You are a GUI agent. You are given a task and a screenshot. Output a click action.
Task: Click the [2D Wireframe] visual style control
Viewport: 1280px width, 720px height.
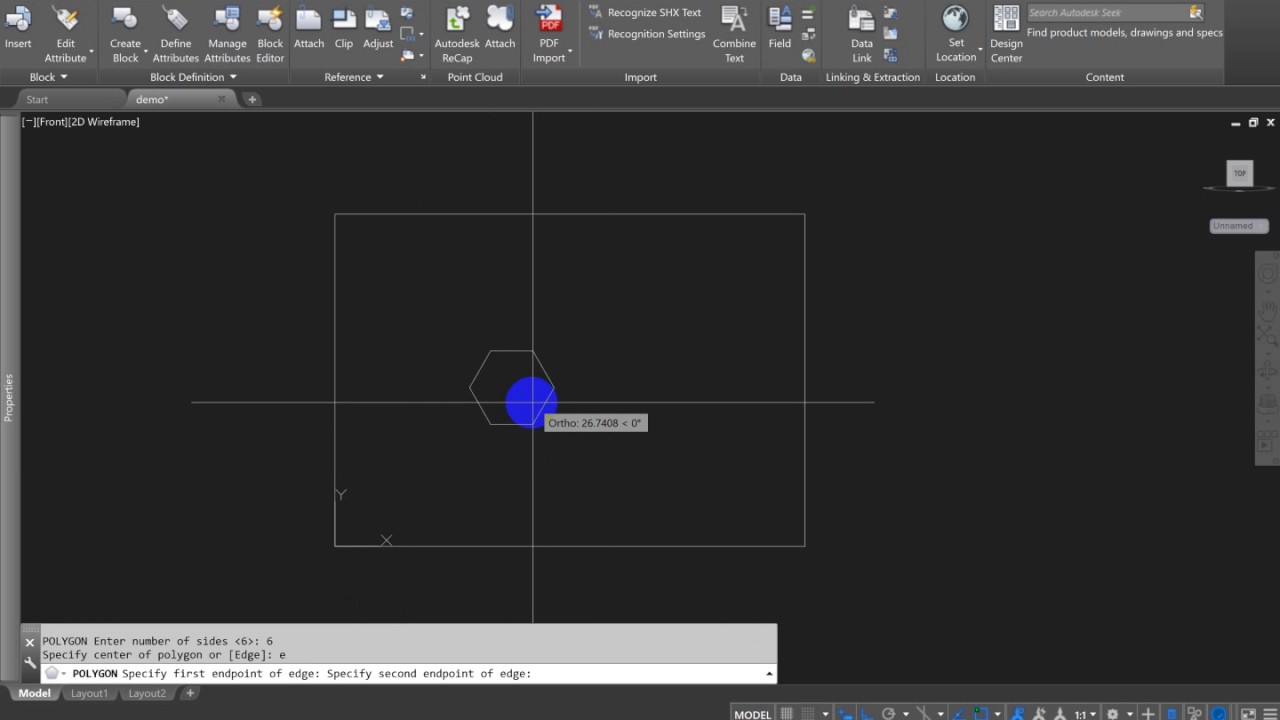pos(104,122)
